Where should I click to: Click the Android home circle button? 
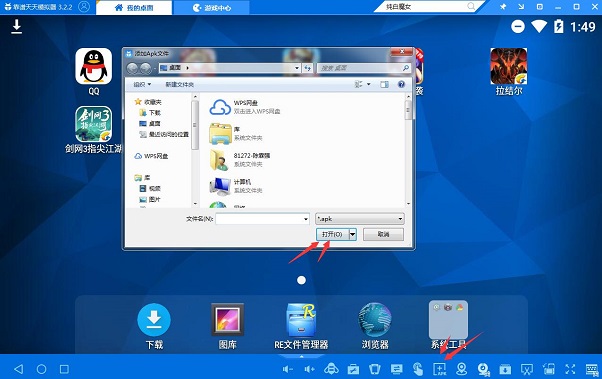41,369
